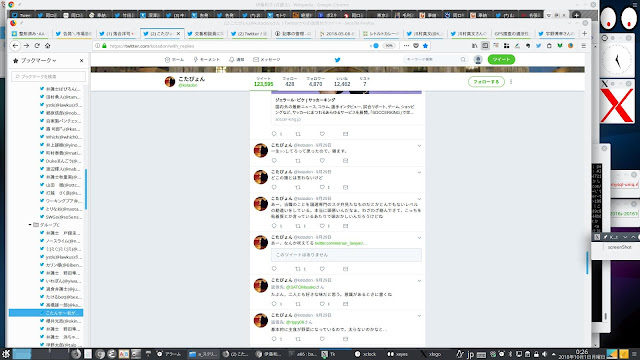Screen dimensions: 640x360
Task: Expand menu chevron on the @SATOMasaki reply tweet
Action: click(419, 281)
